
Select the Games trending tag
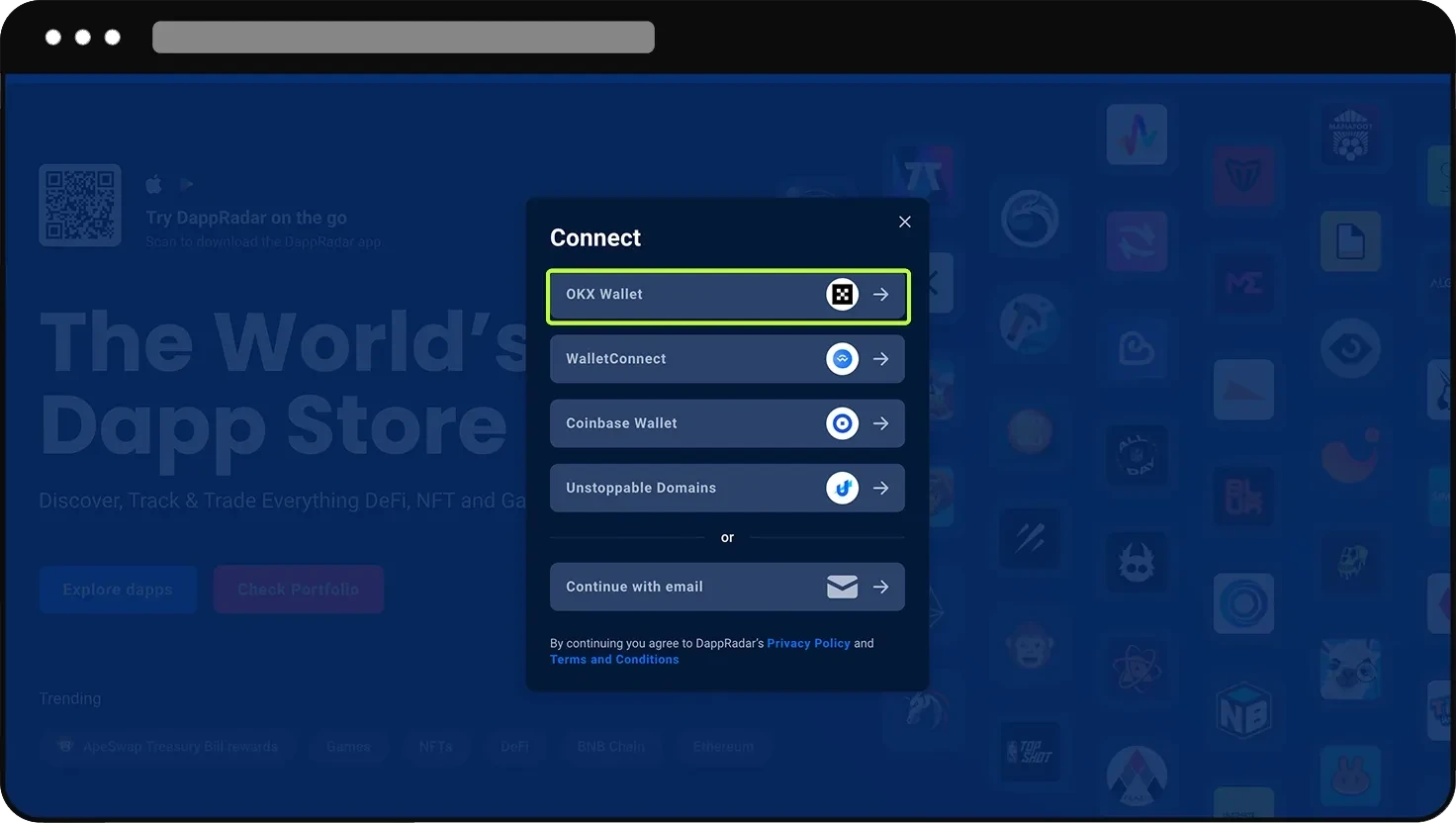tap(348, 747)
